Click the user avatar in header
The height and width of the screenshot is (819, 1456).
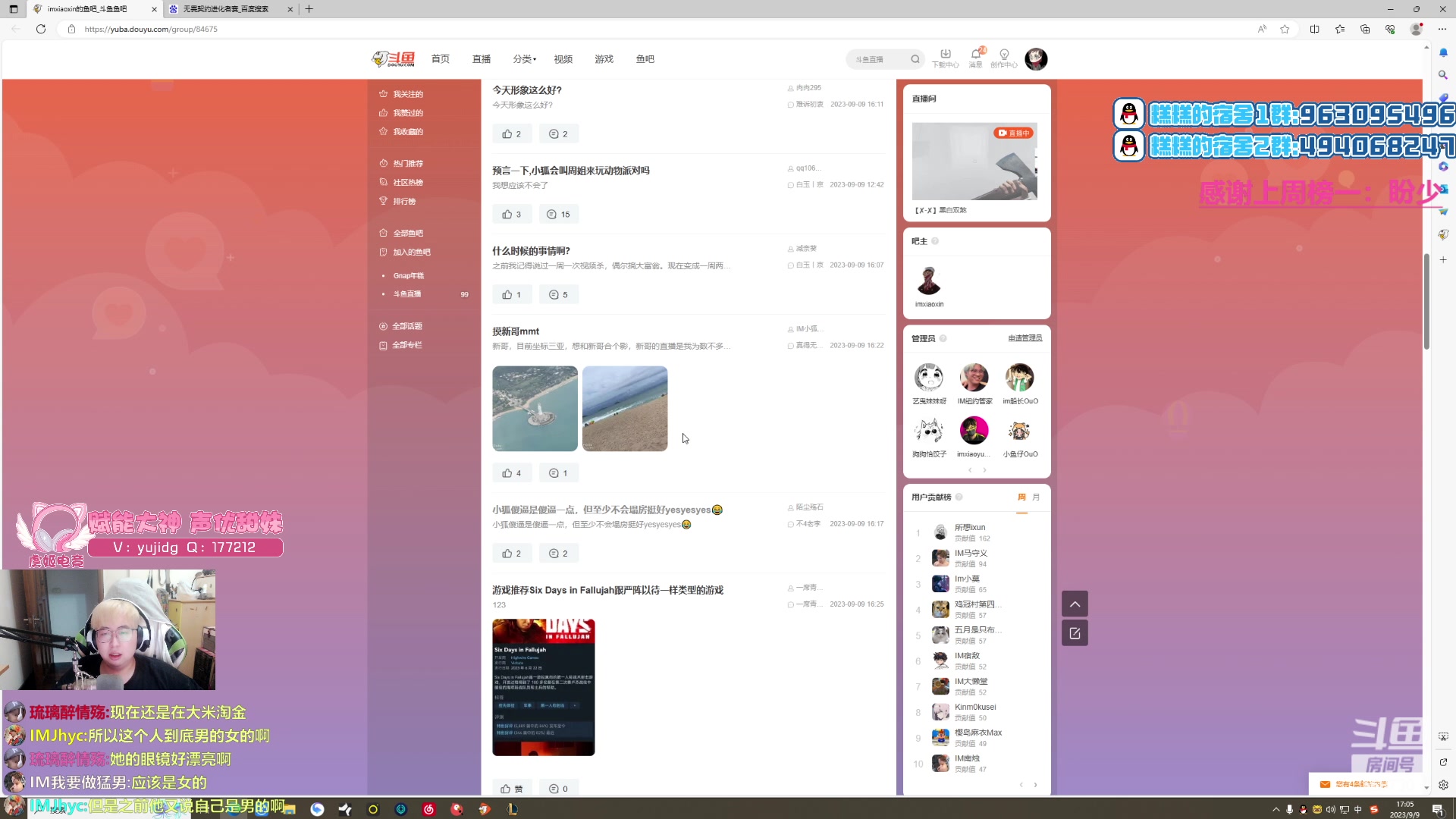tap(1036, 59)
